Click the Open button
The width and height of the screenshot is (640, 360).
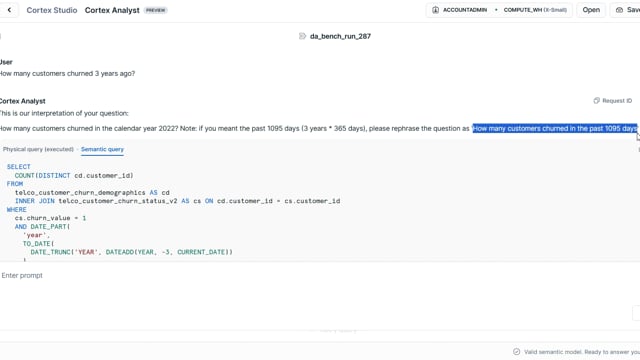591,10
